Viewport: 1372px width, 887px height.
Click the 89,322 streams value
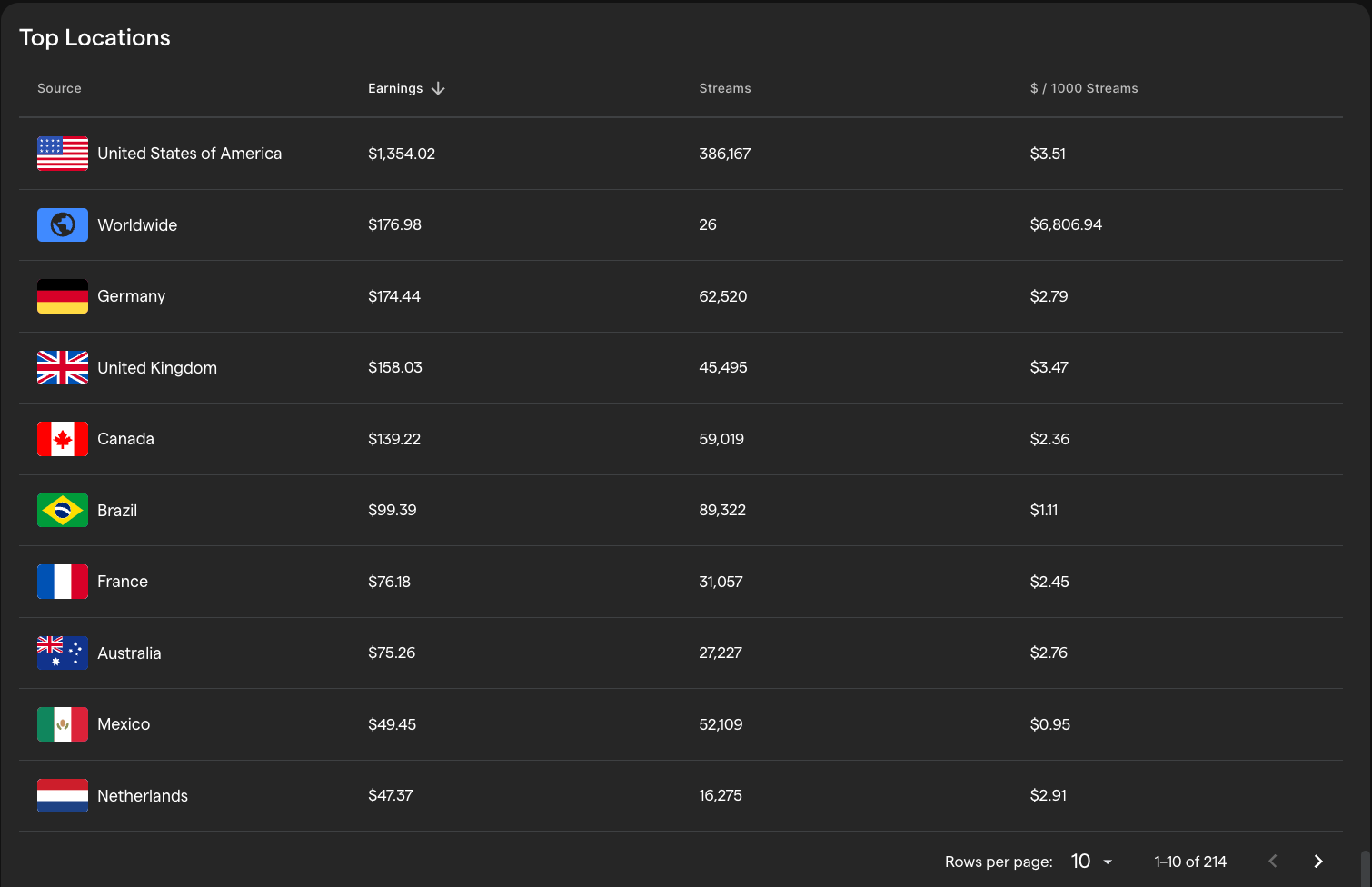722,510
